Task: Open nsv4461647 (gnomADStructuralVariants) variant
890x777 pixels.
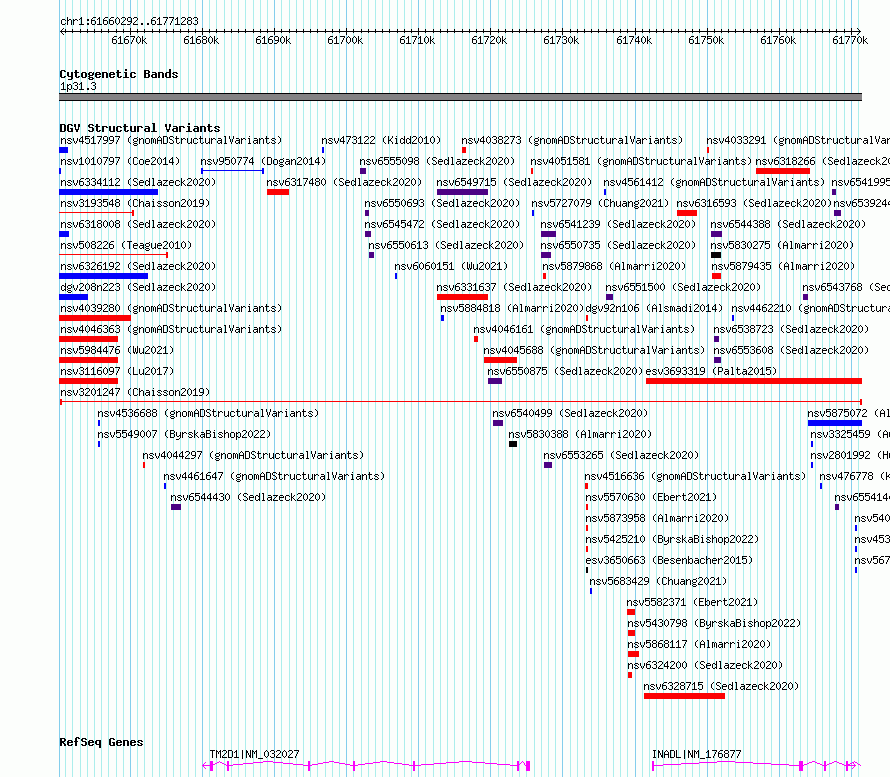Action: coord(274,476)
